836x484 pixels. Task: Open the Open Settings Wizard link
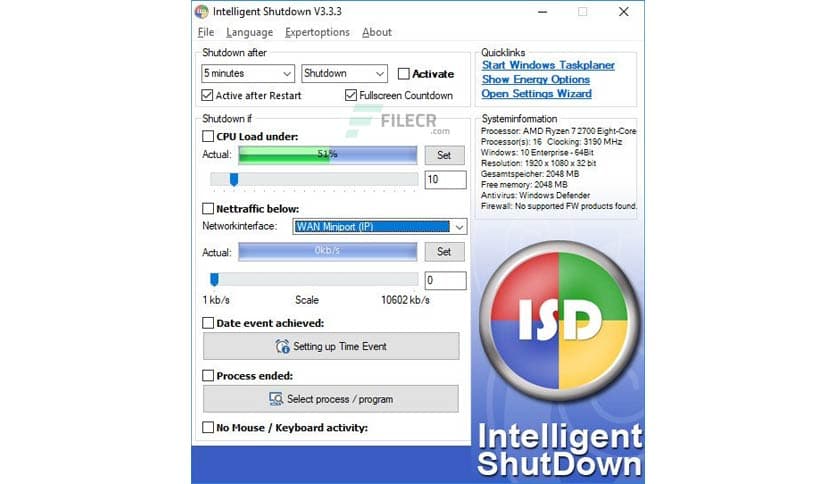point(536,94)
